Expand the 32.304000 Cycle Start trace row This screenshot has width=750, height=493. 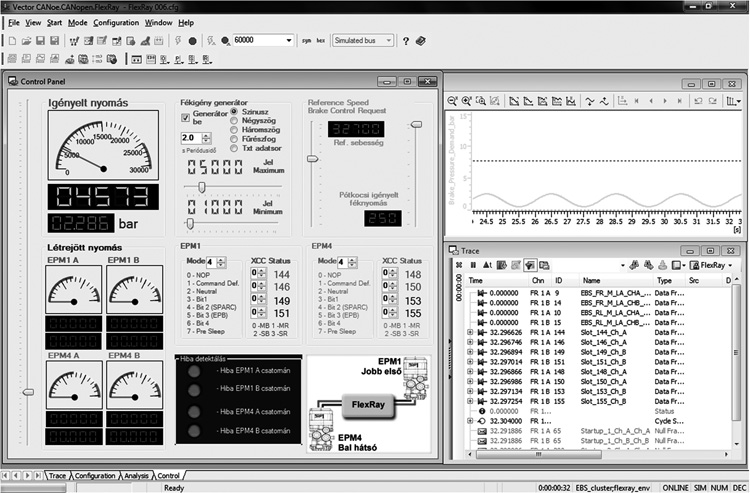click(x=470, y=420)
